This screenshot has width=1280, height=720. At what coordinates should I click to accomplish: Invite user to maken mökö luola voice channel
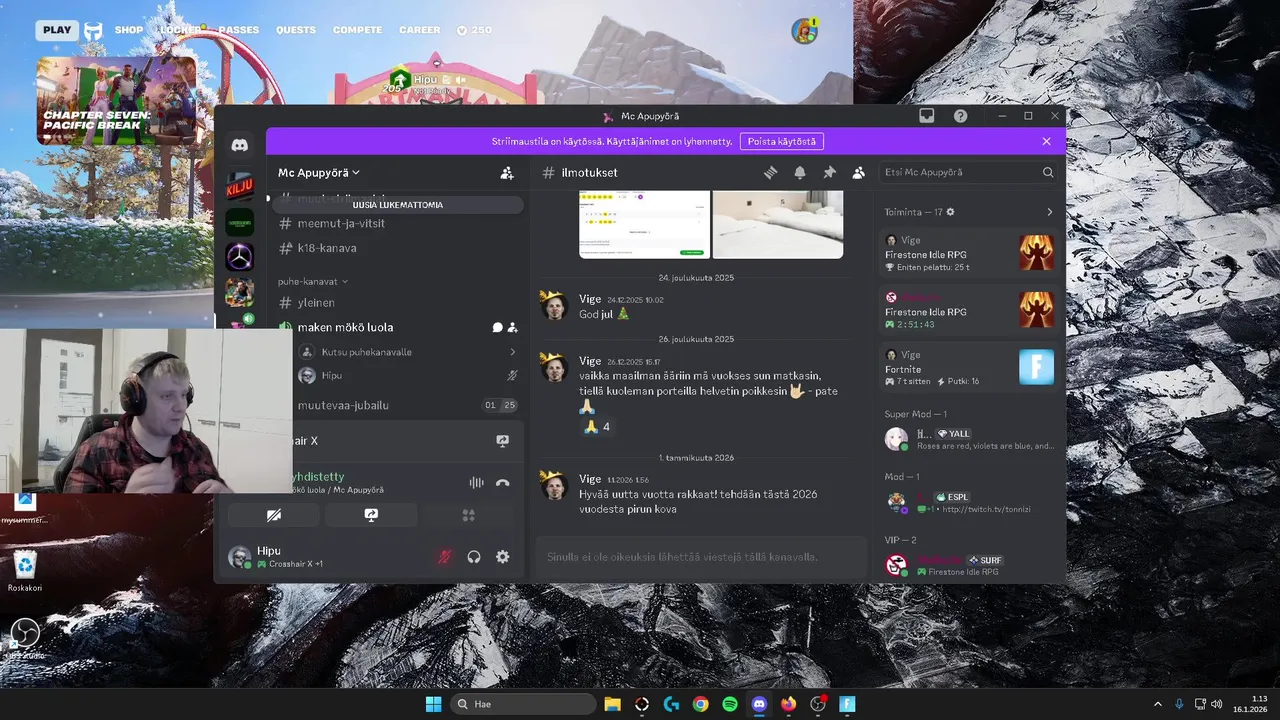(x=512, y=327)
